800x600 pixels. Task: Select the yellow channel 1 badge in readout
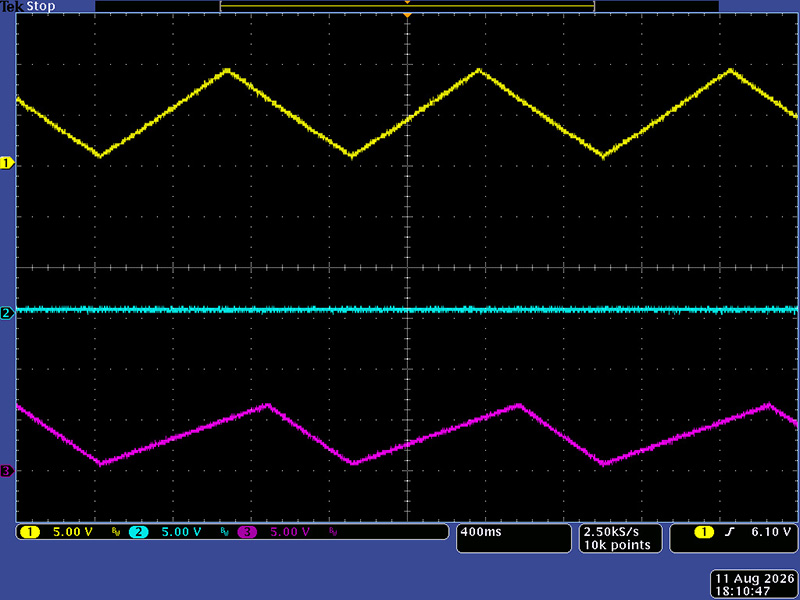click(30, 532)
